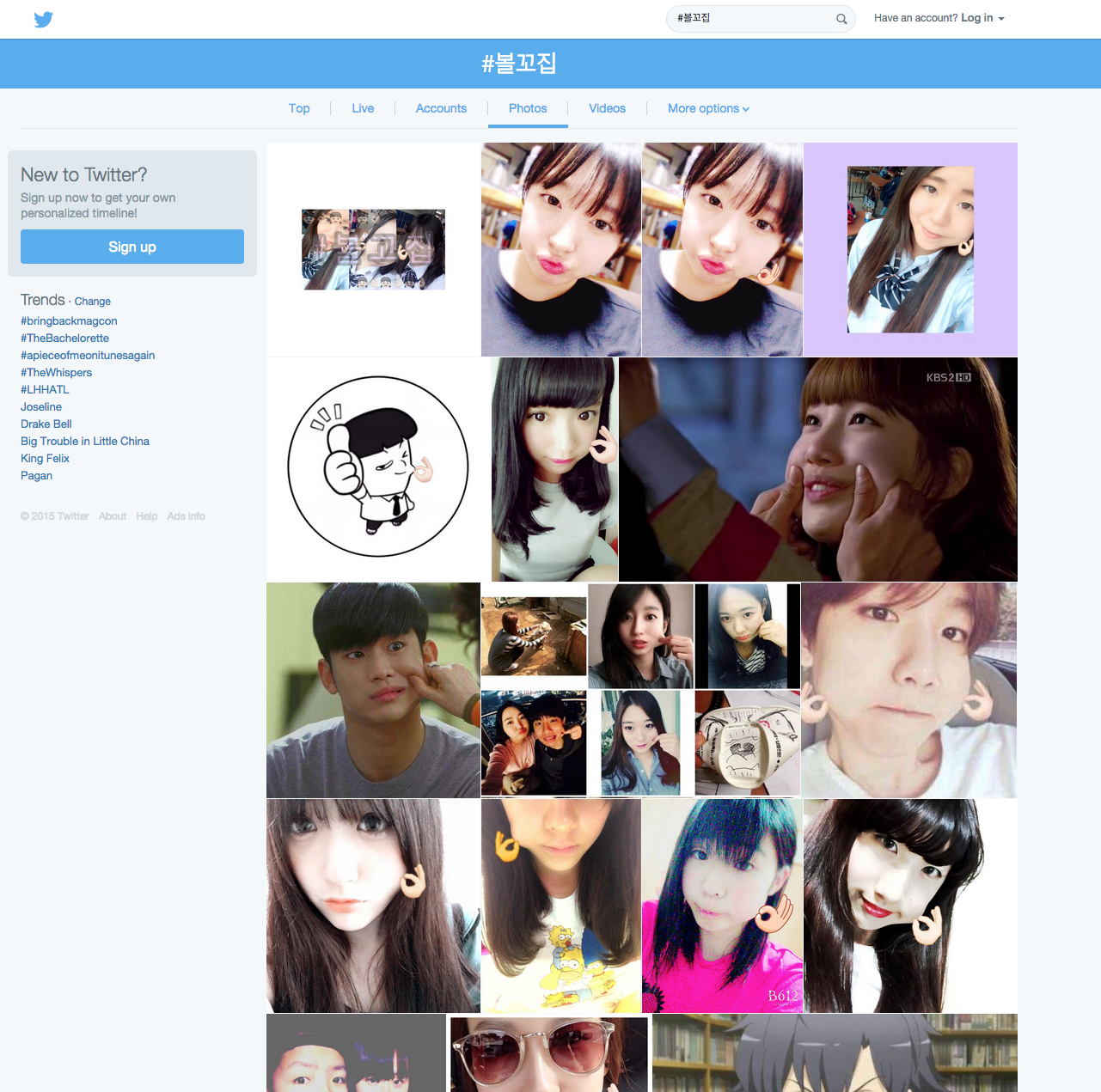Open the KBS2 HD screenshot photo
This screenshot has width=1101, height=1092.
coord(817,469)
